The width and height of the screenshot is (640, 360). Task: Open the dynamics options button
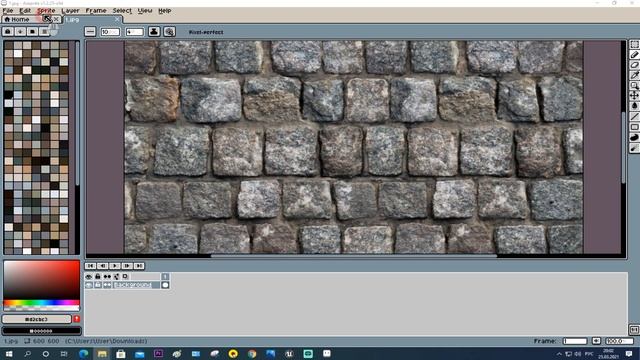(169, 32)
